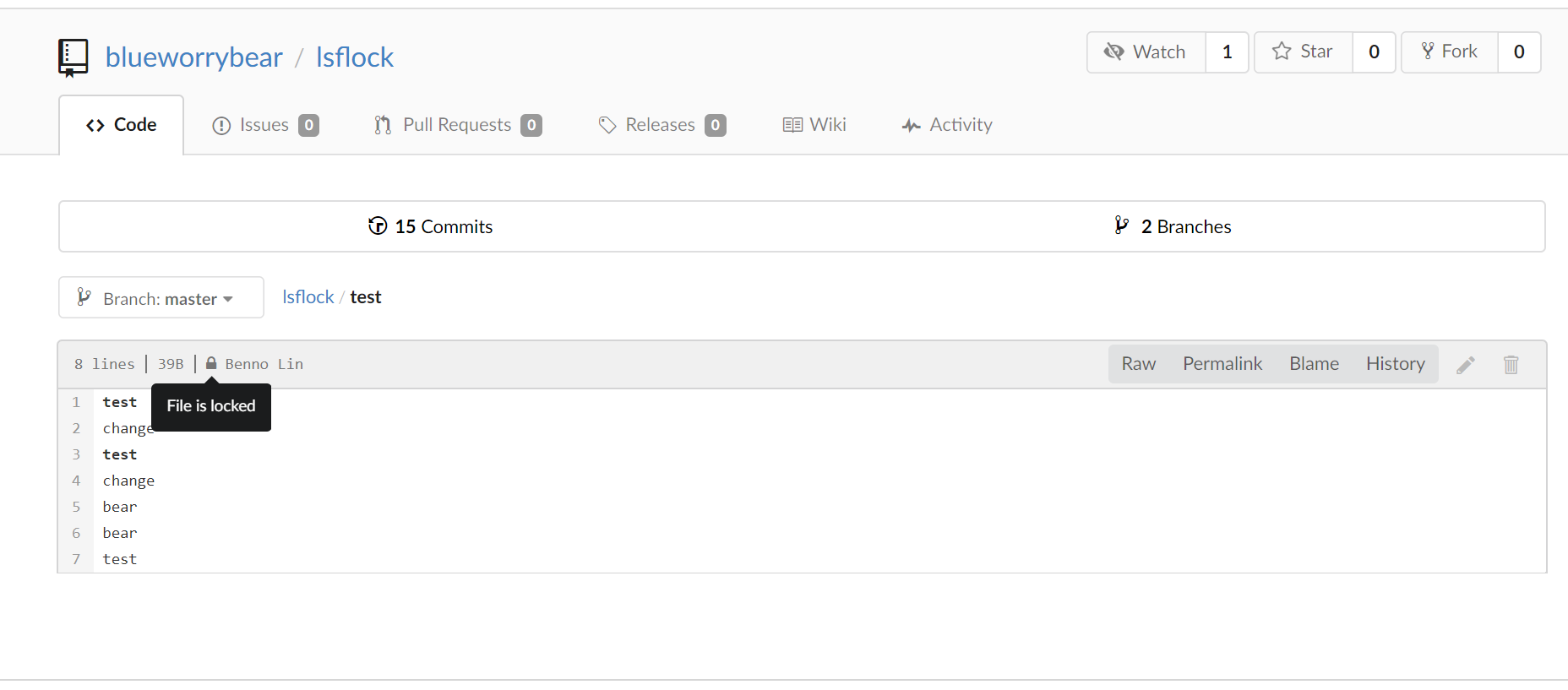The image size is (1568, 690).
Task: Click the lock icon beside Benno Lin
Action: click(211, 363)
